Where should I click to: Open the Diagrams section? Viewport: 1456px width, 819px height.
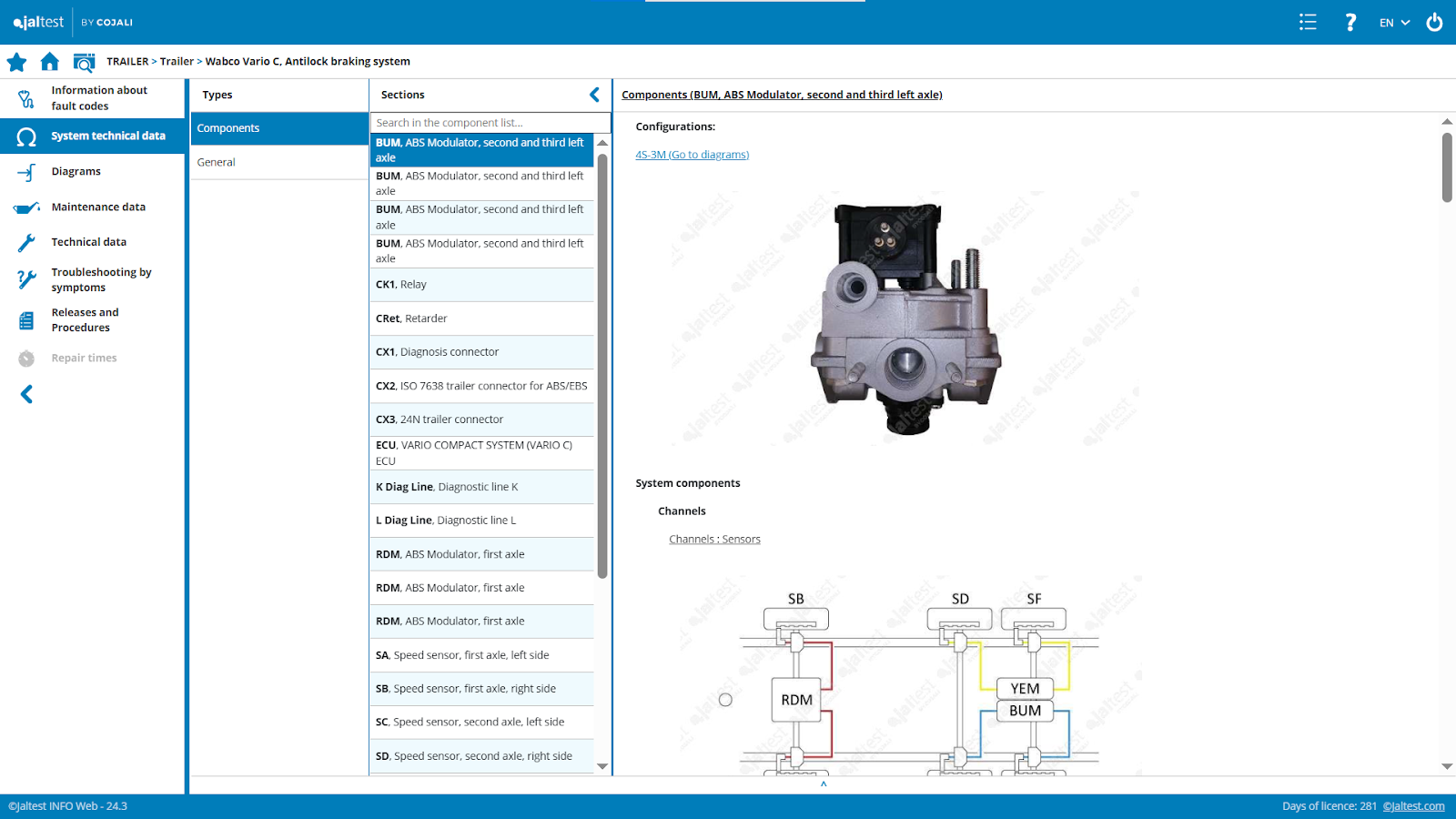[x=92, y=171]
